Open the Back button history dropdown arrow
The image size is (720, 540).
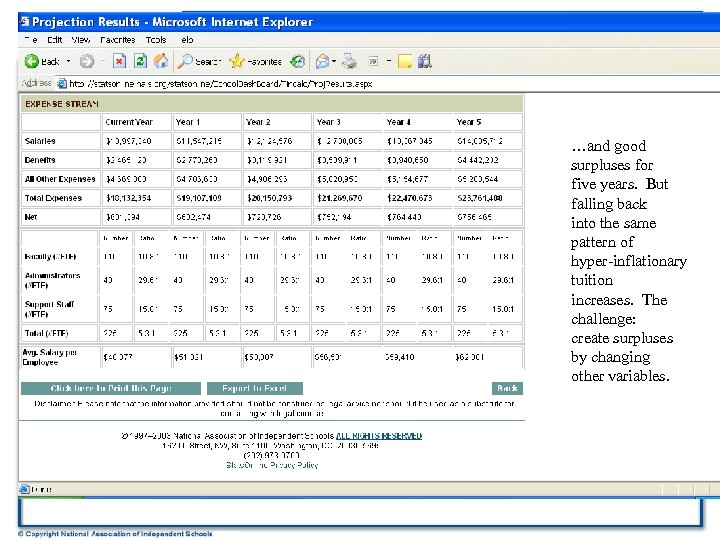[x=68, y=61]
